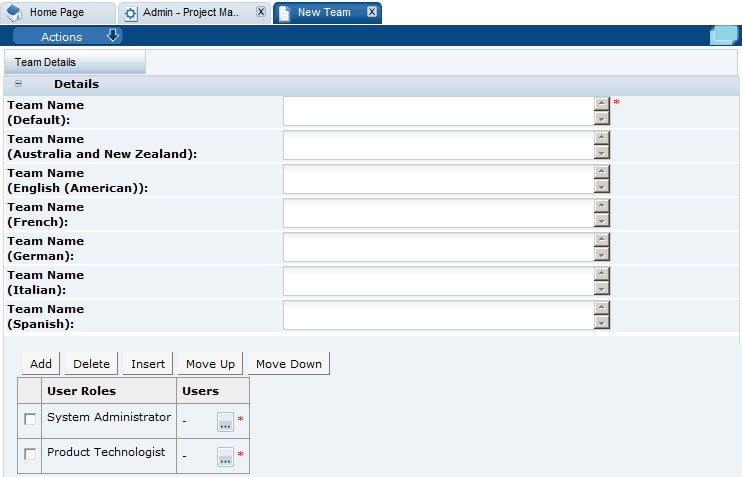Click the Insert button
Image resolution: width=742 pixels, height=477 pixels.
tap(148, 363)
